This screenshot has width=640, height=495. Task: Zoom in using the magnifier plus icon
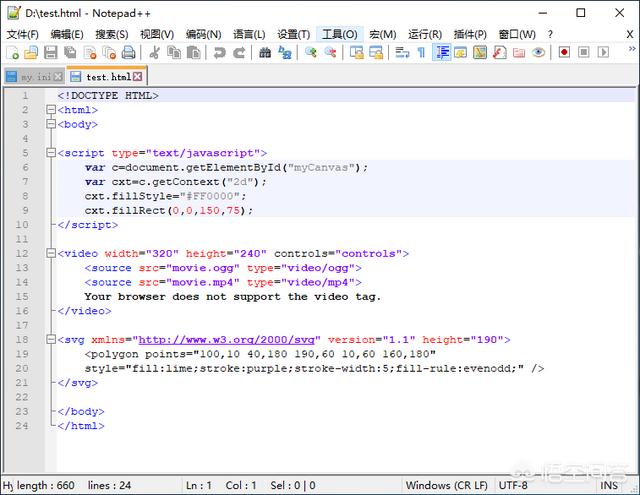coord(311,53)
